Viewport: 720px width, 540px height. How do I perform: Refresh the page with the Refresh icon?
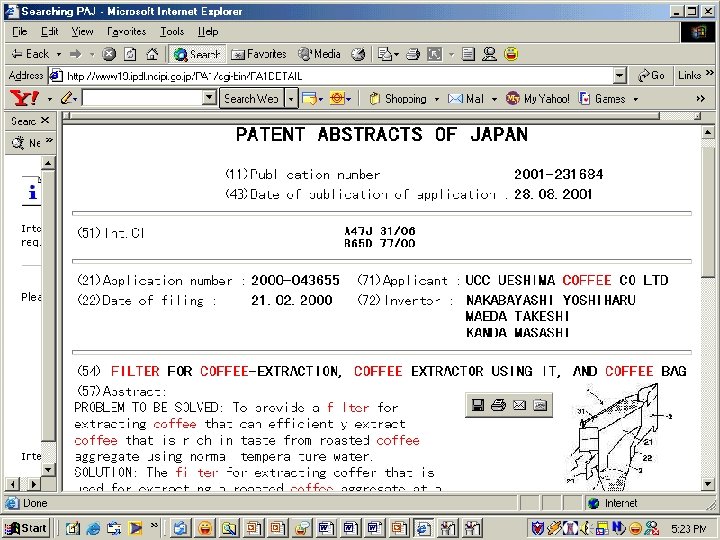(130, 54)
